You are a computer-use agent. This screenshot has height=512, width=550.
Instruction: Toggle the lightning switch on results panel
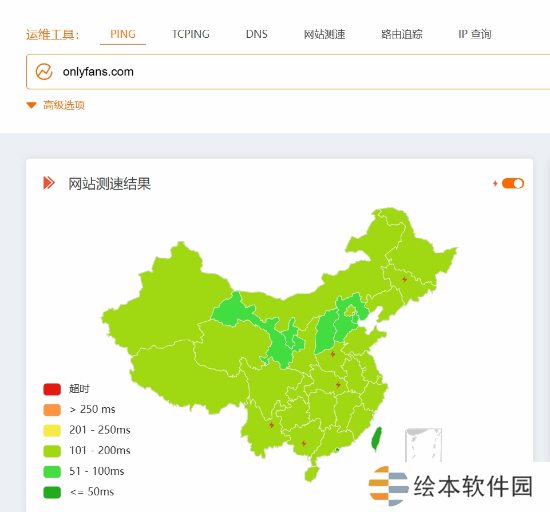tap(513, 183)
